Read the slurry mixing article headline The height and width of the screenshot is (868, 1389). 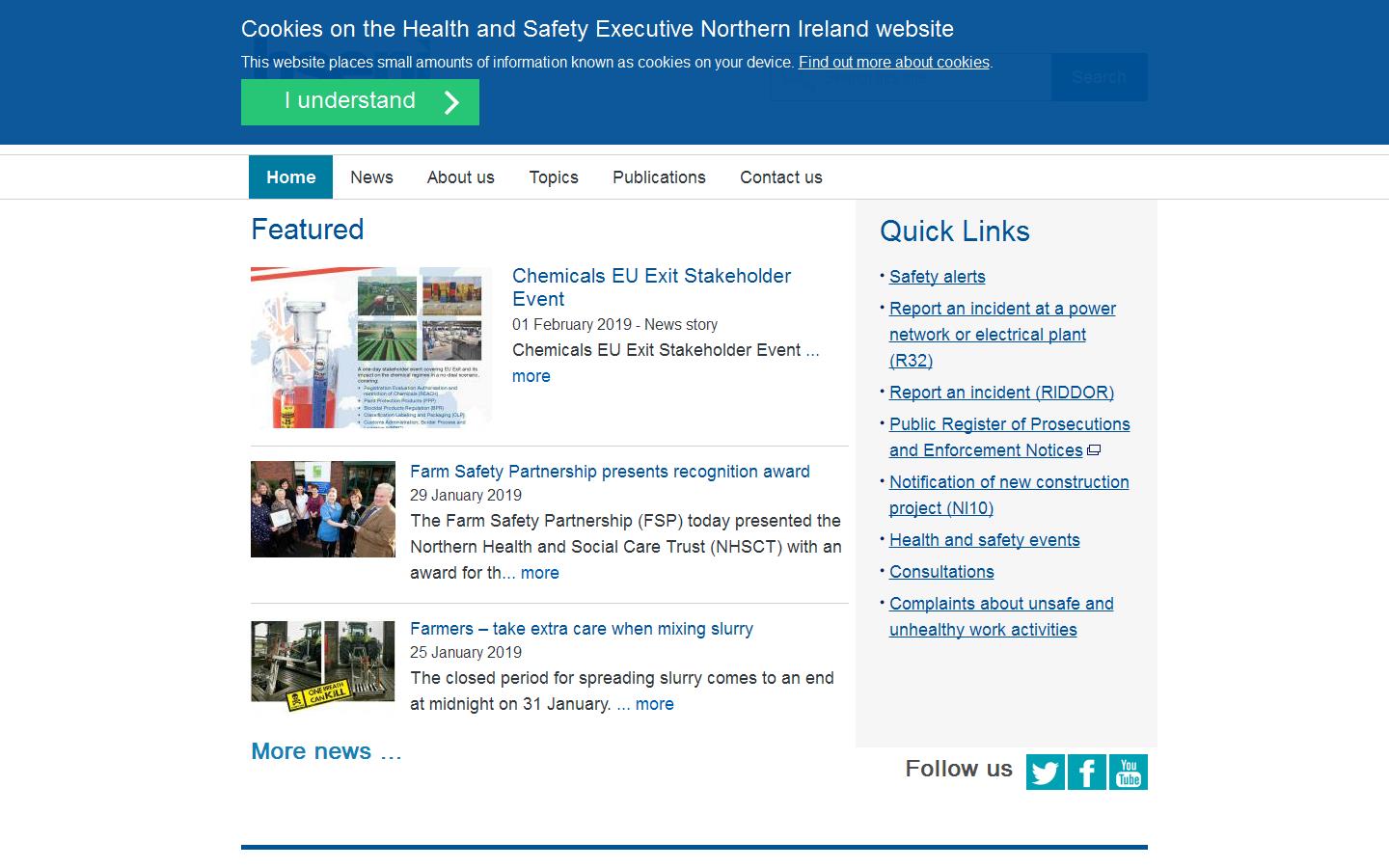pos(582,629)
